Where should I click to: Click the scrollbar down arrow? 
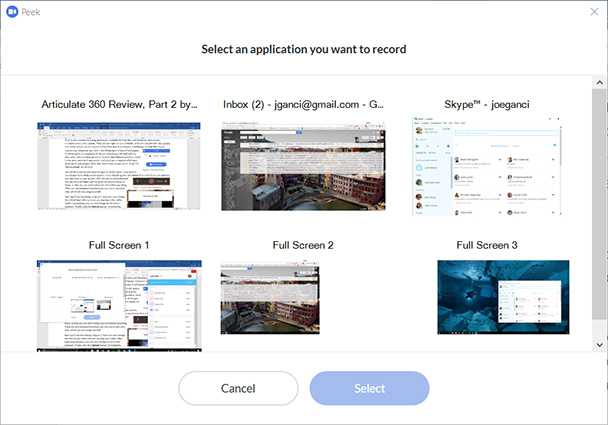(x=599, y=343)
